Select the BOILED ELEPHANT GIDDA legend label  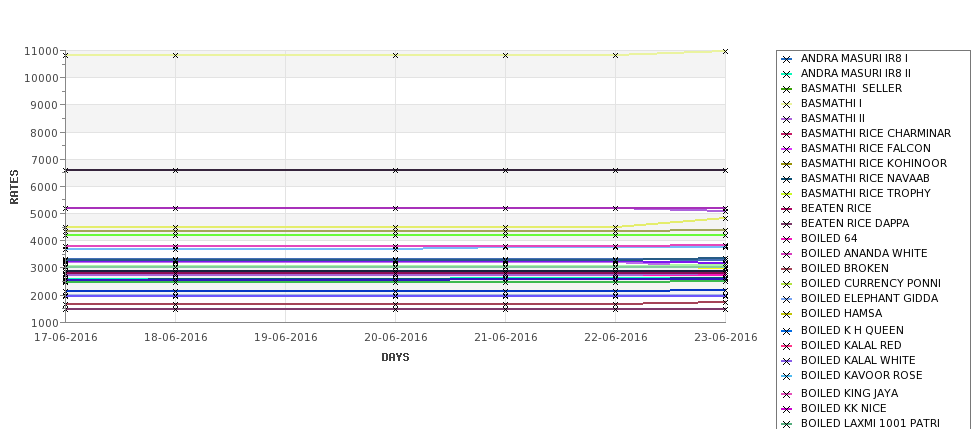click(869, 299)
